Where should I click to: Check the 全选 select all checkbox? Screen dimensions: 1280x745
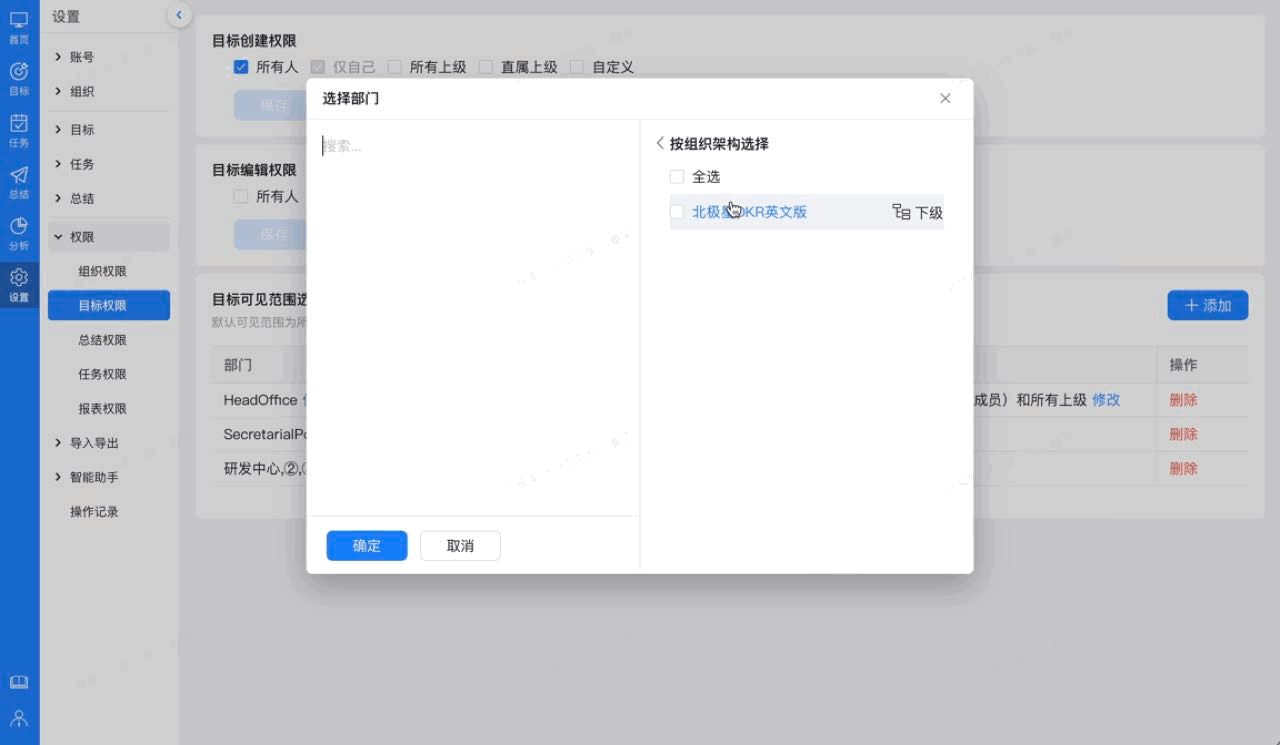[x=677, y=177]
